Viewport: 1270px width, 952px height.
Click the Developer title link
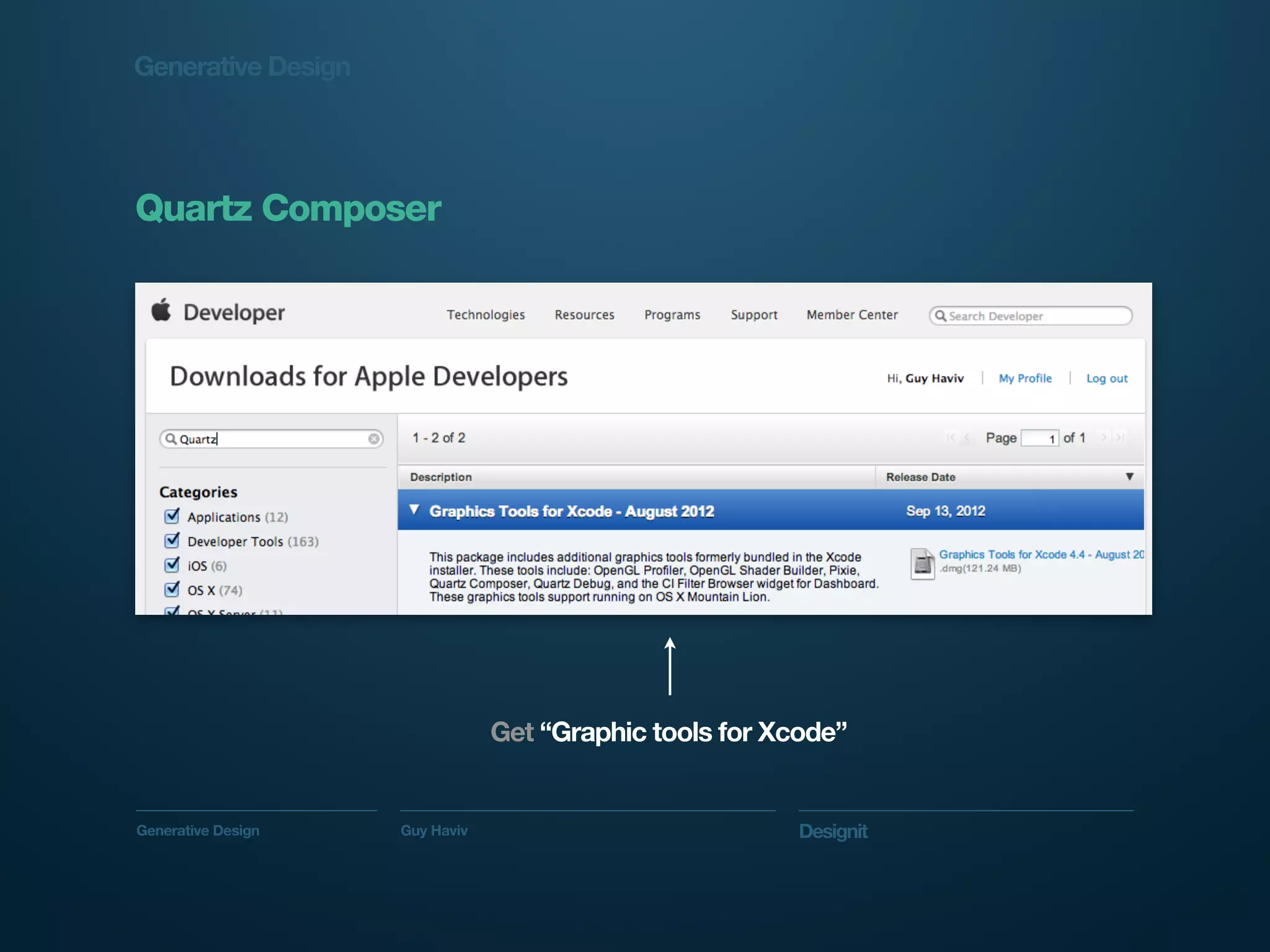234,312
